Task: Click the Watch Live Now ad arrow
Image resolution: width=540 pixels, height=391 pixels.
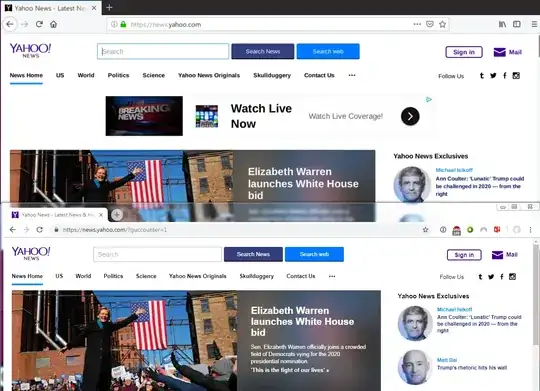Action: [410, 116]
